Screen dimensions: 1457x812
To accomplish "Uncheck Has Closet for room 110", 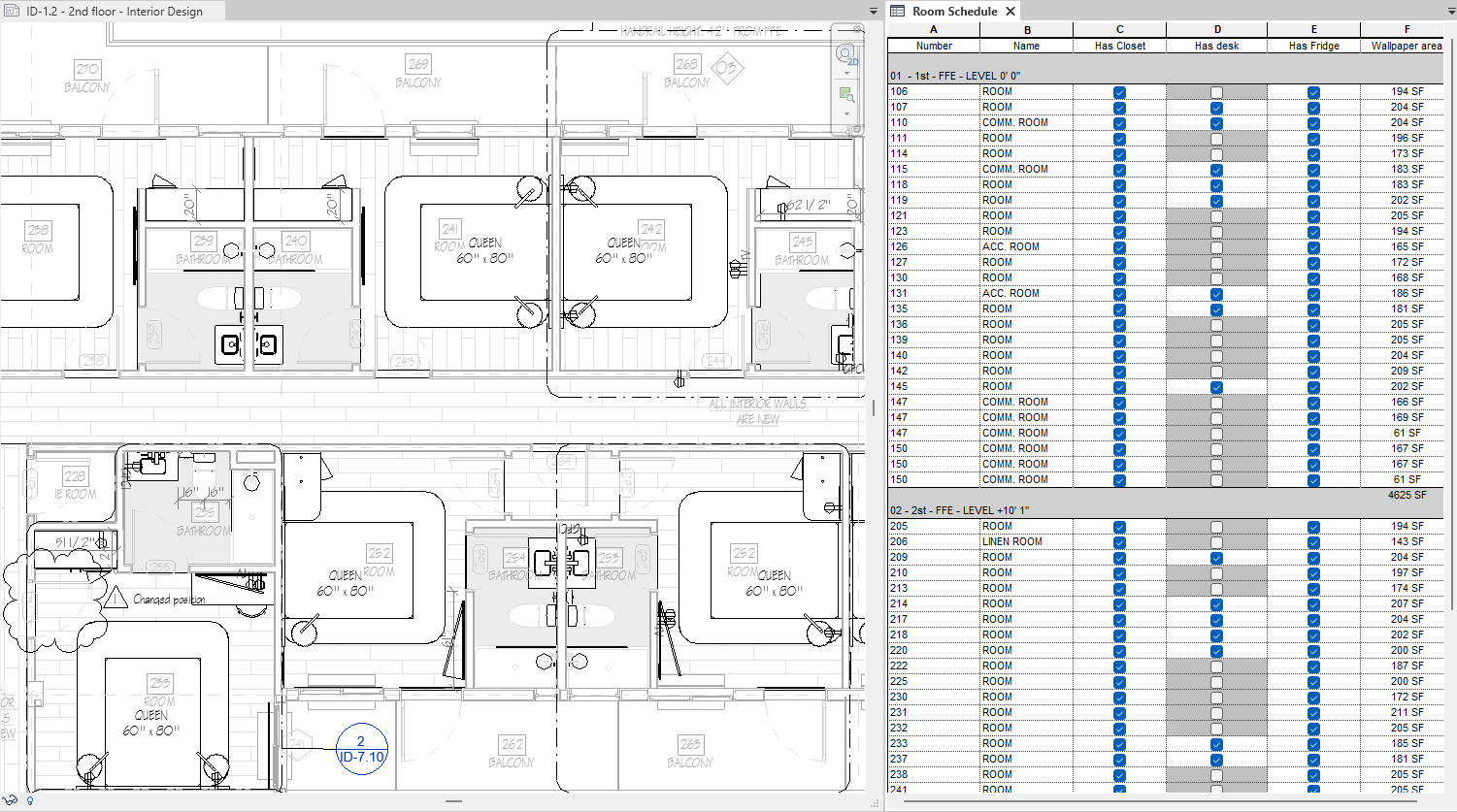I will click(1119, 123).
